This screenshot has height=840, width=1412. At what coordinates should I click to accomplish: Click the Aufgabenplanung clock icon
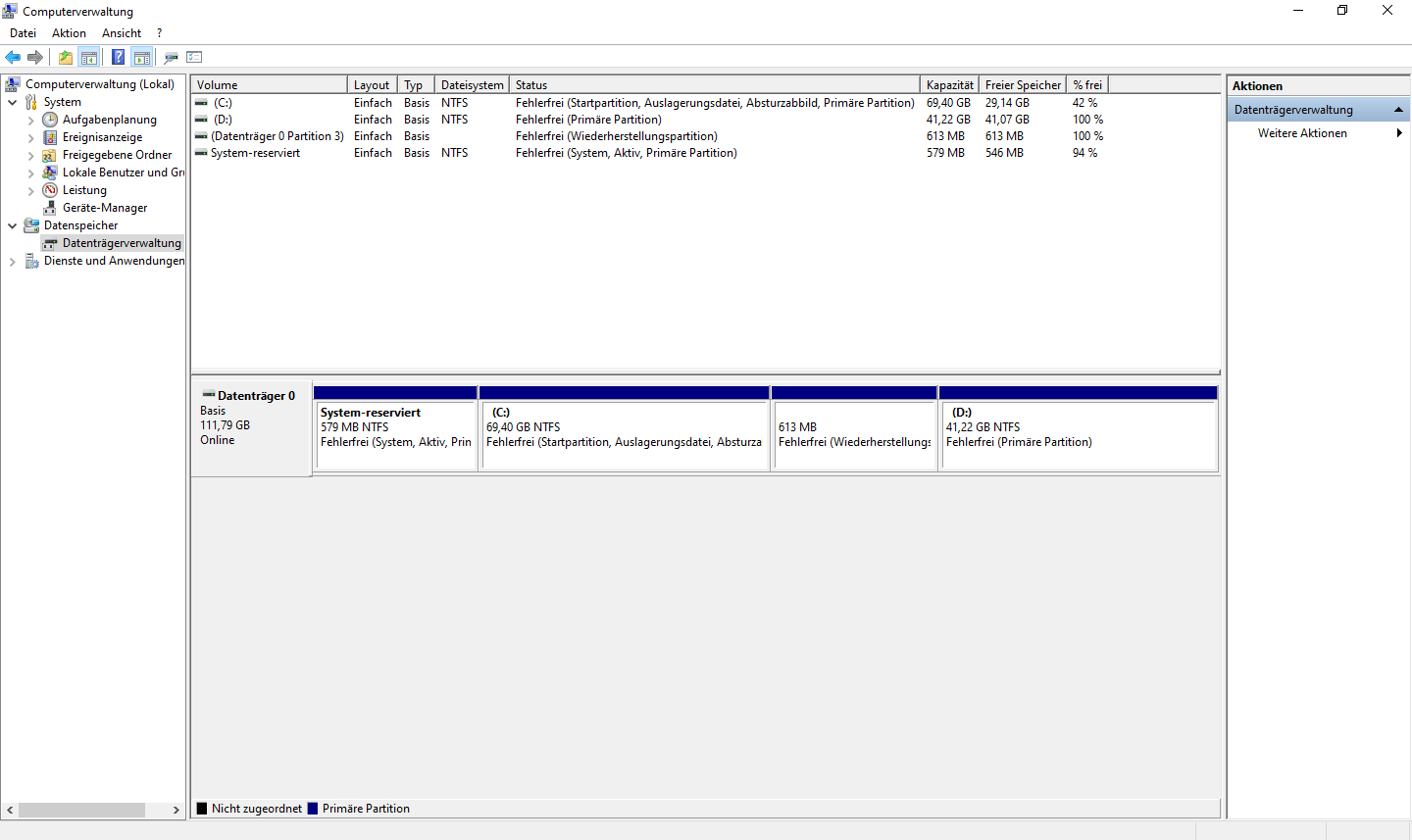50,120
